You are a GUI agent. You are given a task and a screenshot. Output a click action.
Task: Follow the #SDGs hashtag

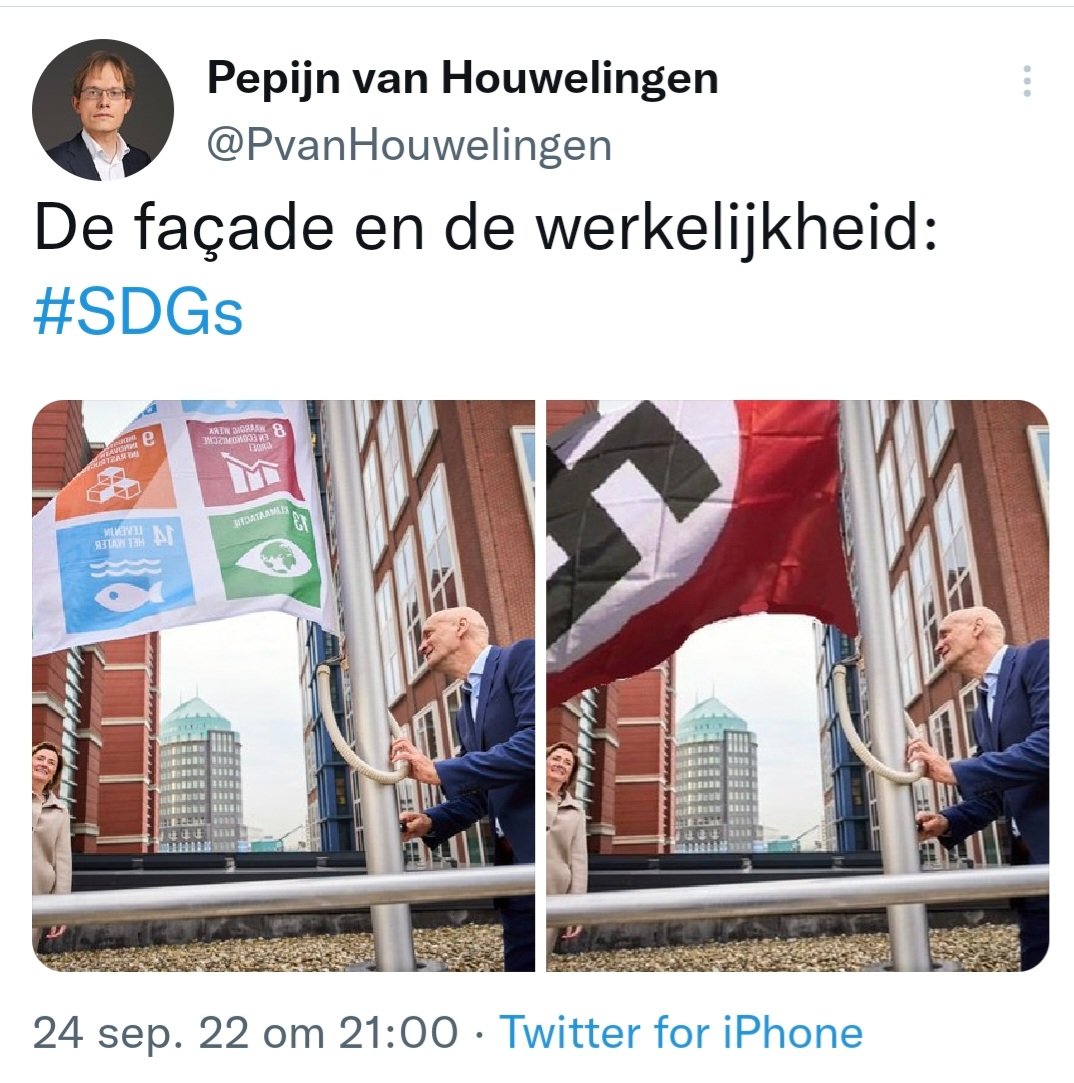[138, 312]
